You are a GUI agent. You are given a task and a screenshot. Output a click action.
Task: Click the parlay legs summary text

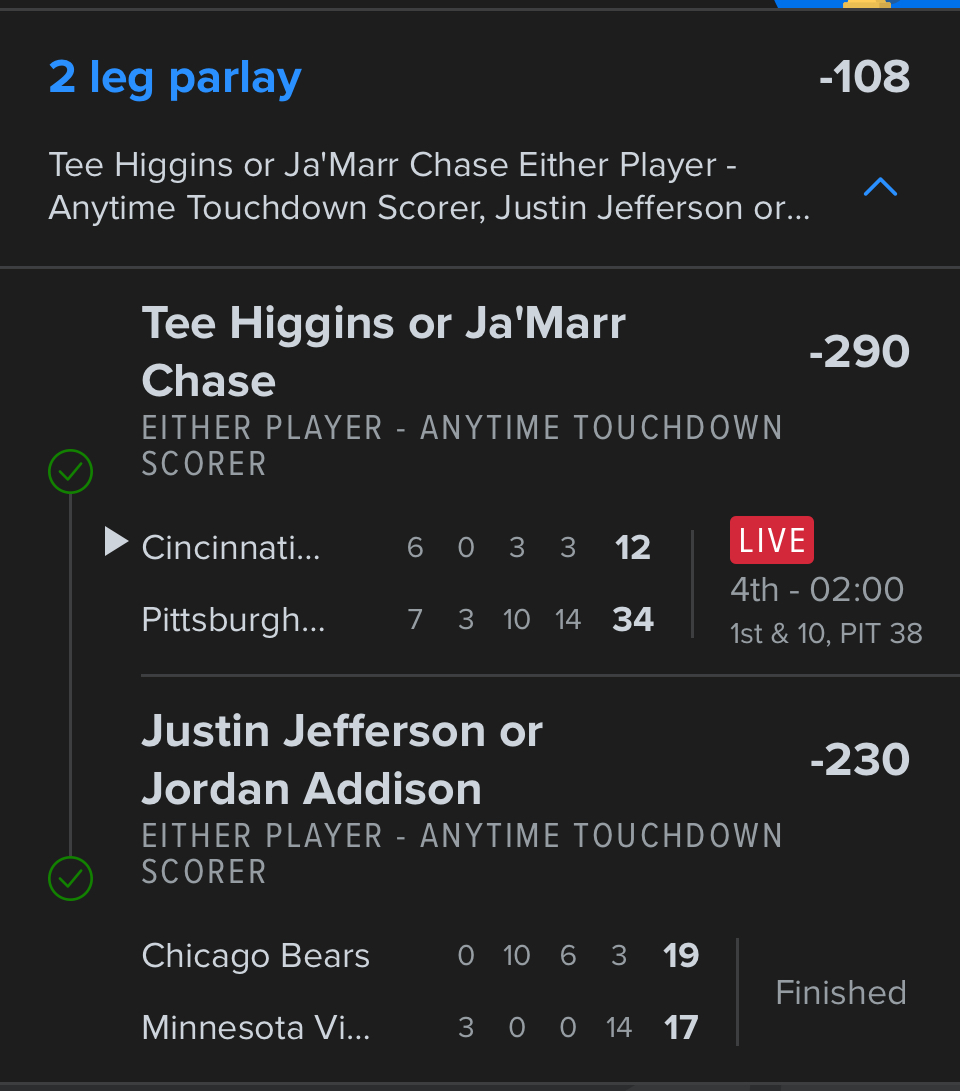(x=429, y=187)
